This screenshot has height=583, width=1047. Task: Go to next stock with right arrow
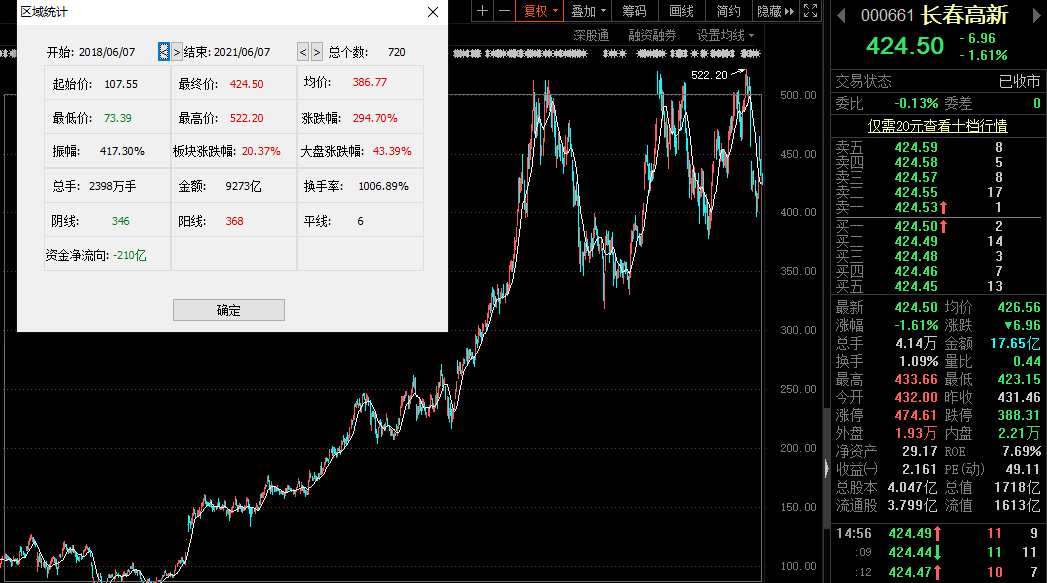click(x=1038, y=15)
